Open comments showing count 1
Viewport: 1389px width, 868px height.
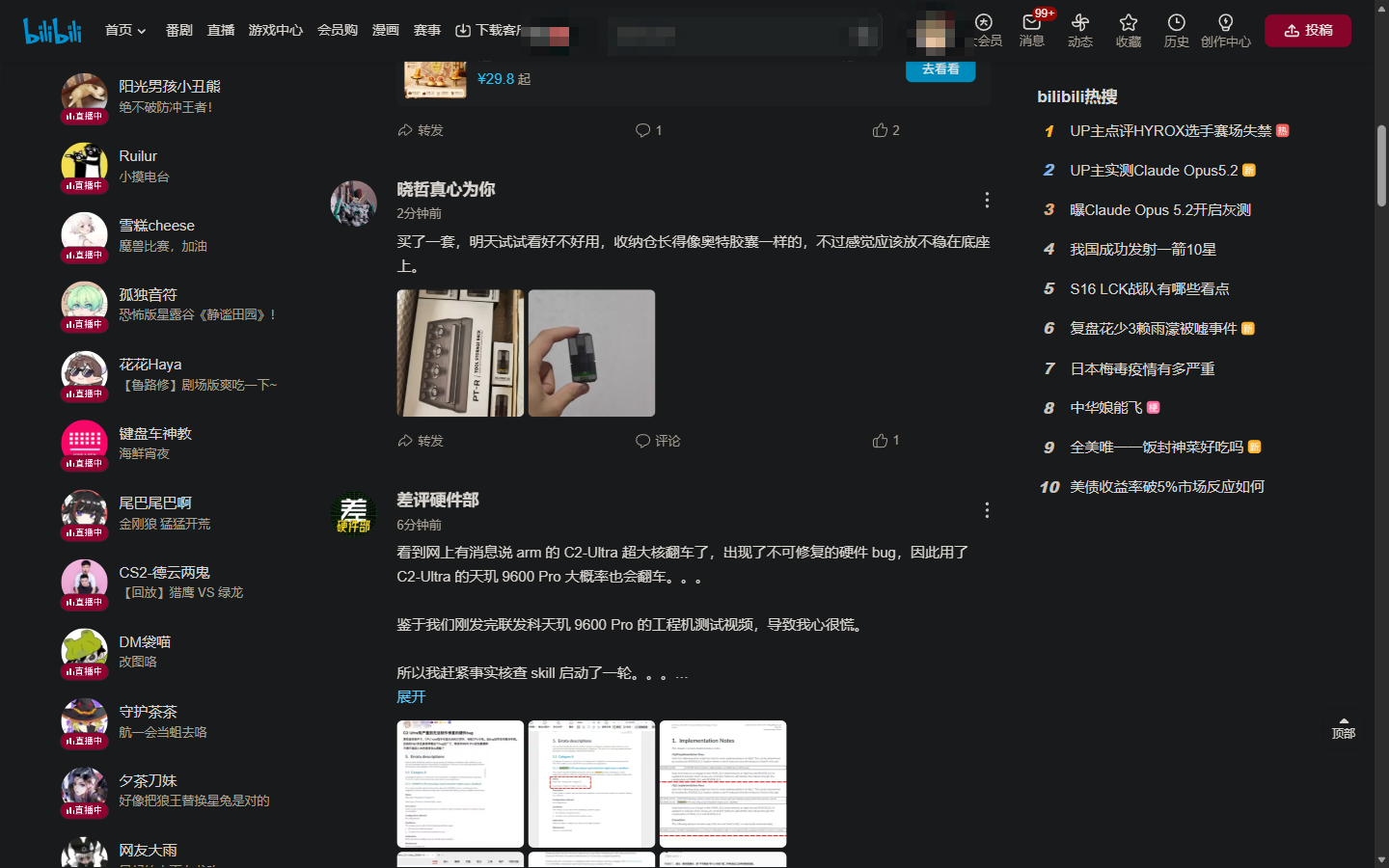pos(649,130)
